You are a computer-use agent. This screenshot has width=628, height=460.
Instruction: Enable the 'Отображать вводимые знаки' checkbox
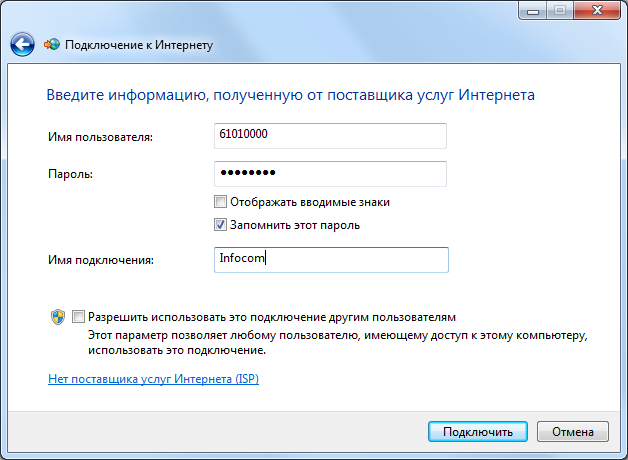click(x=221, y=202)
